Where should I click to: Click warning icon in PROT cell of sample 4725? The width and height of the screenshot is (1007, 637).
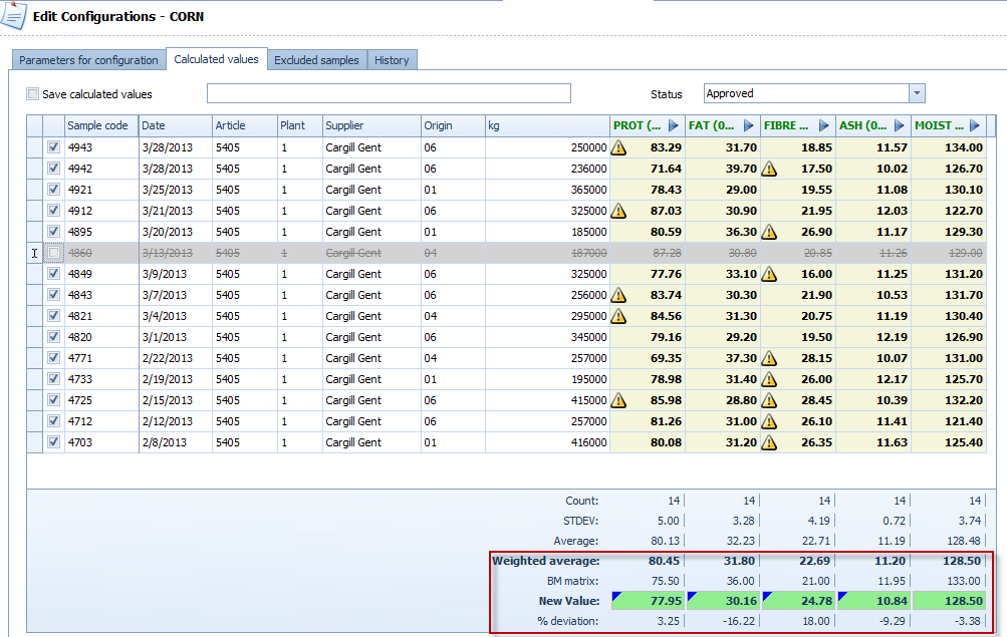point(619,400)
